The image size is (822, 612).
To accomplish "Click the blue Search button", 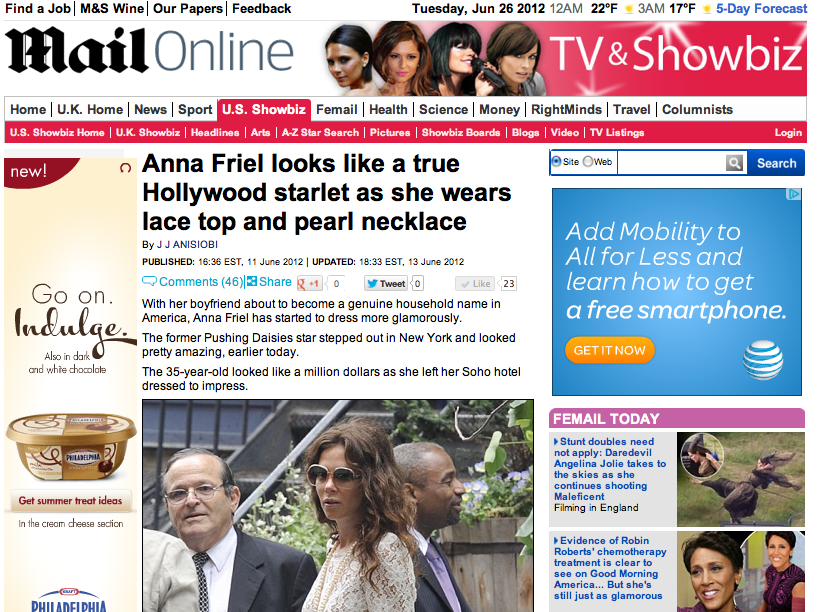I will click(776, 163).
